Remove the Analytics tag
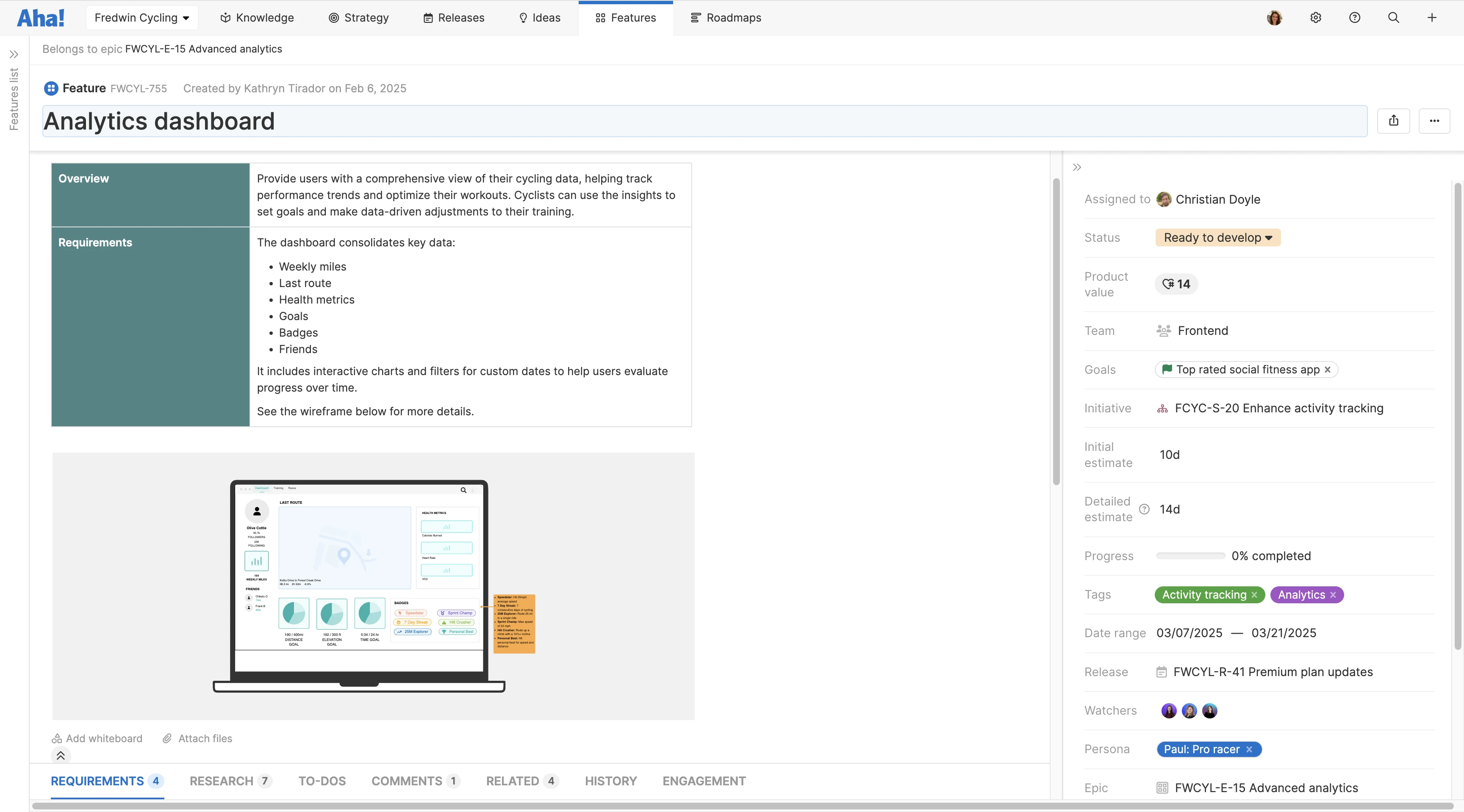1464x812 pixels. click(1333, 594)
